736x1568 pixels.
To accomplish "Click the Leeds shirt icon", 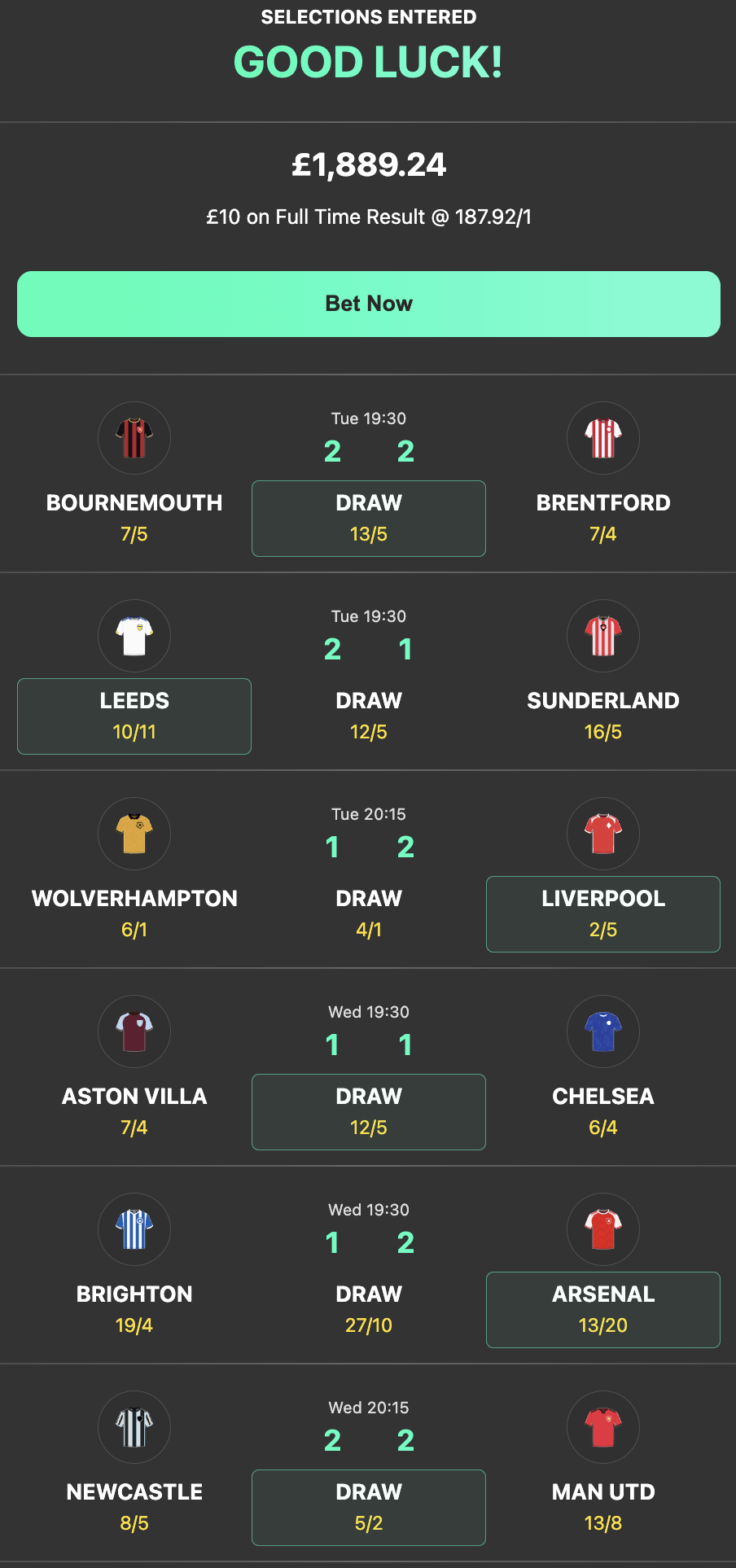I will point(134,636).
